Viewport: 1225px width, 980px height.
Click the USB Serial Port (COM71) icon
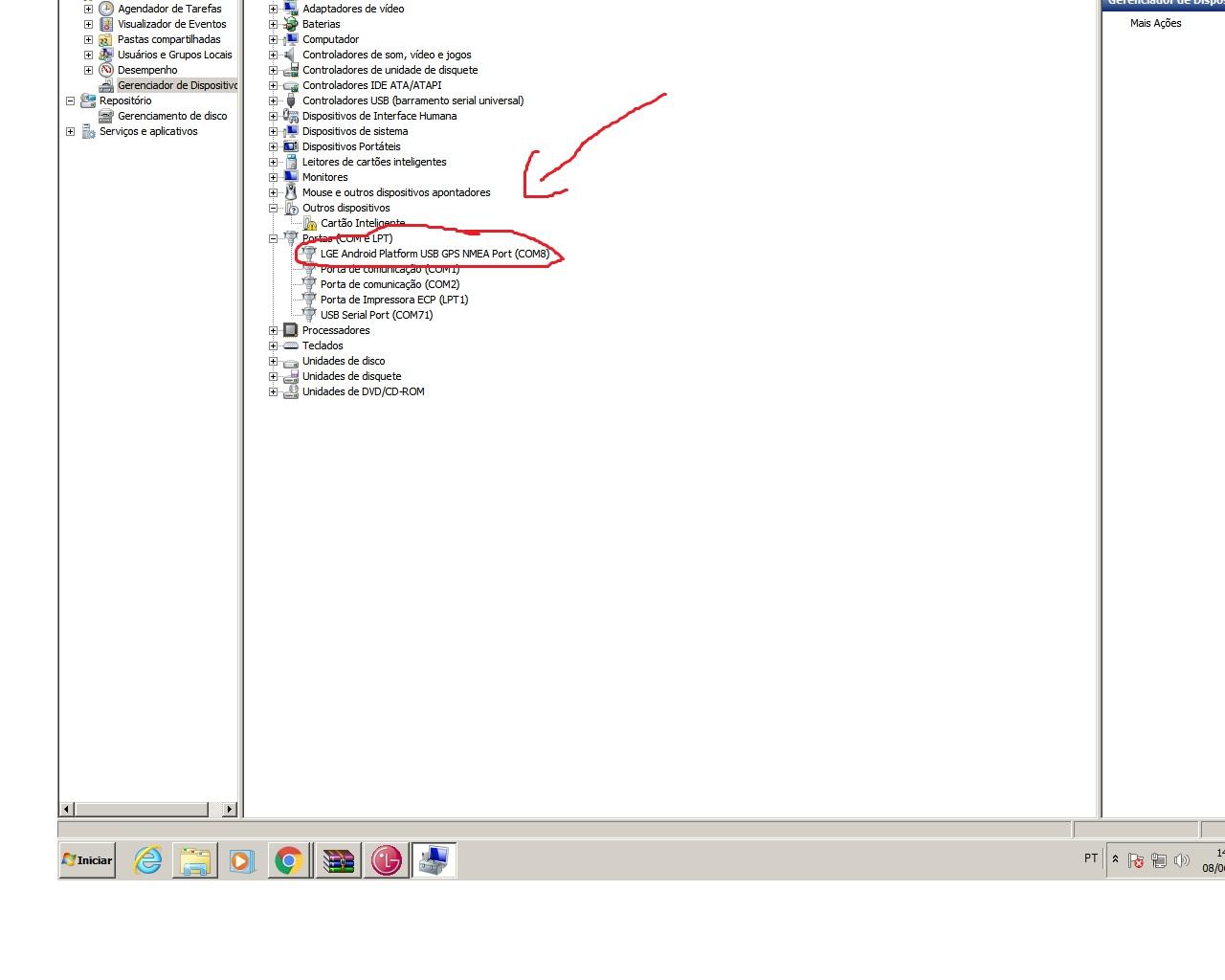(309, 315)
